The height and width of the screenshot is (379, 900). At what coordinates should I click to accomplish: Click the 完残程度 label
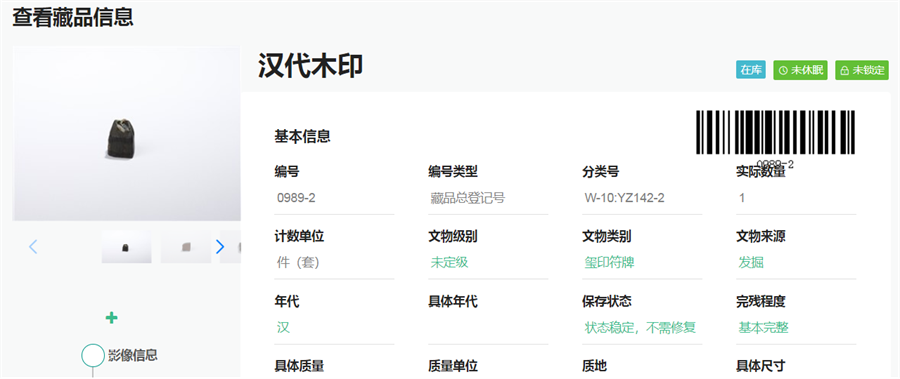coord(761,301)
